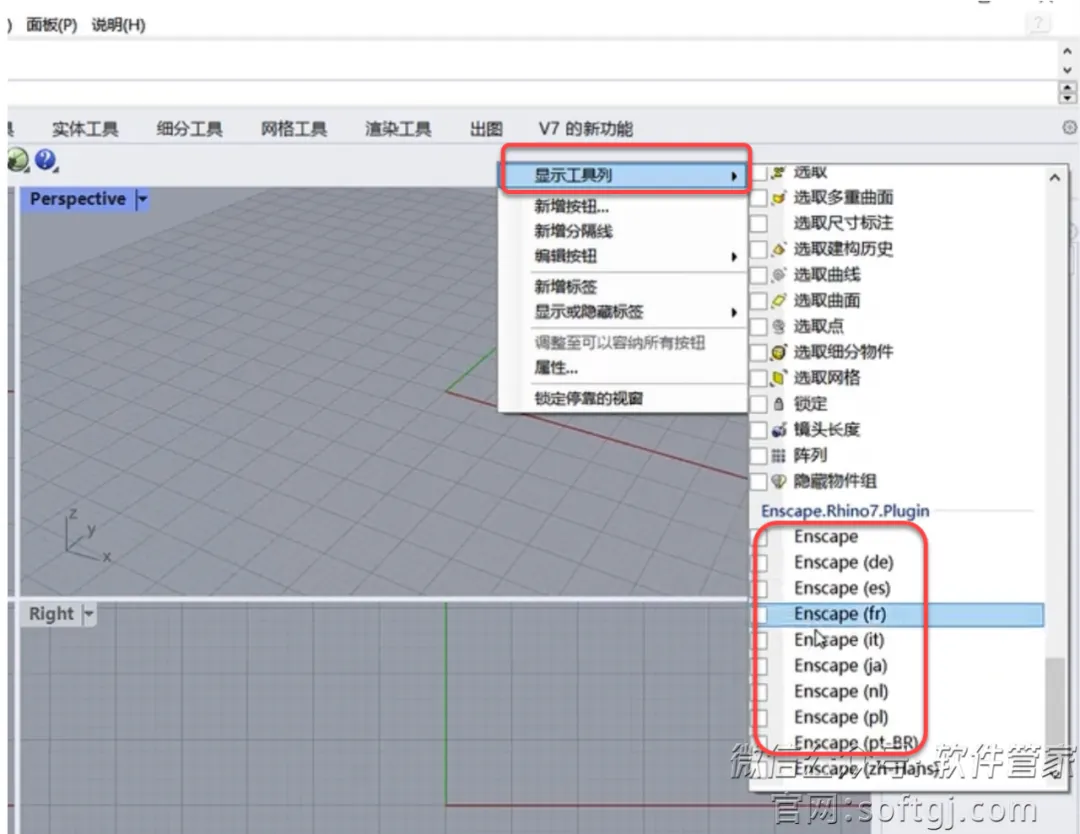Select 显示工具列 in the context menu
Viewport: 1080px width, 834px height.
point(625,176)
